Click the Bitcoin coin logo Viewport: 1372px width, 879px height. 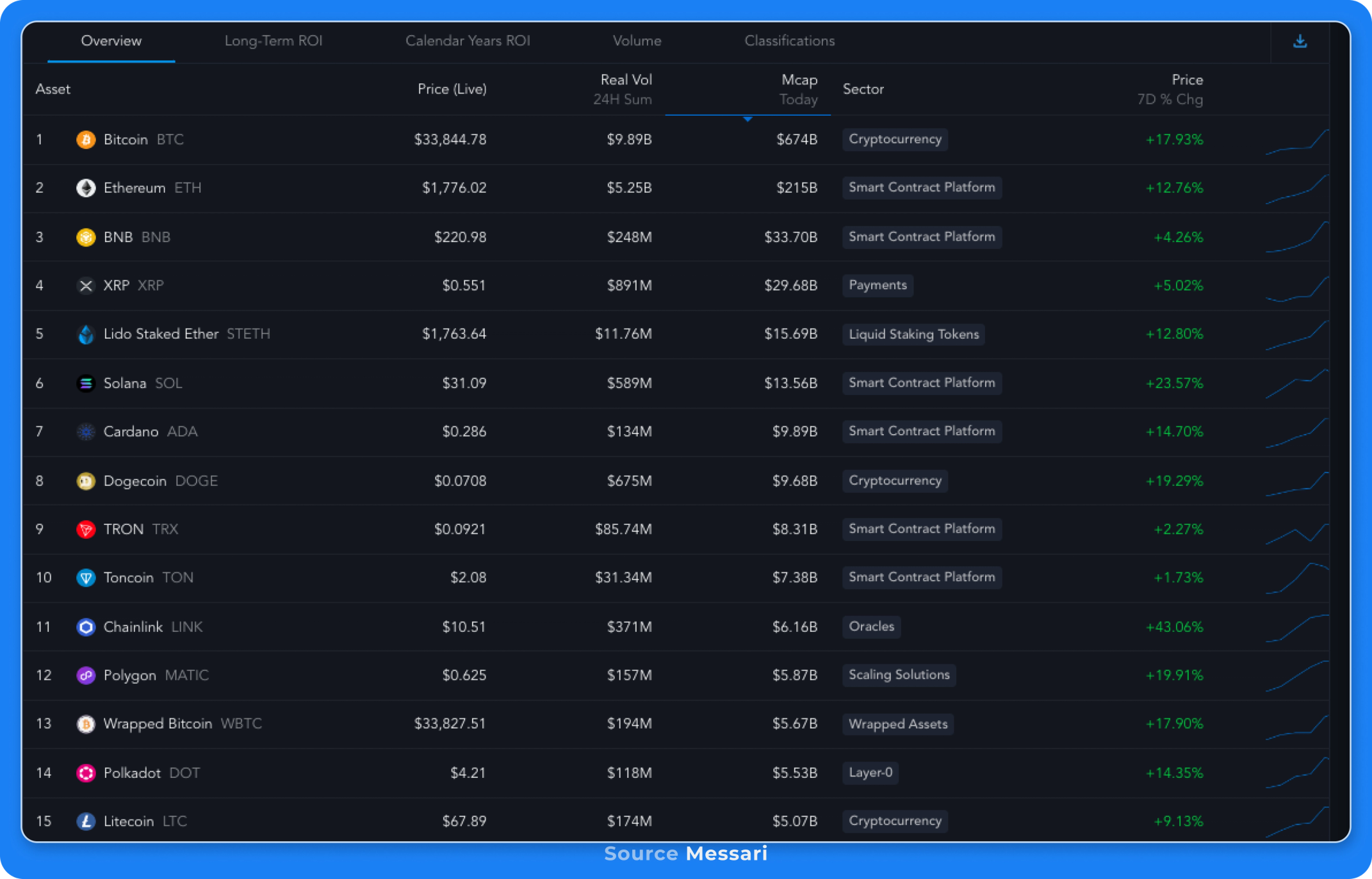click(86, 140)
